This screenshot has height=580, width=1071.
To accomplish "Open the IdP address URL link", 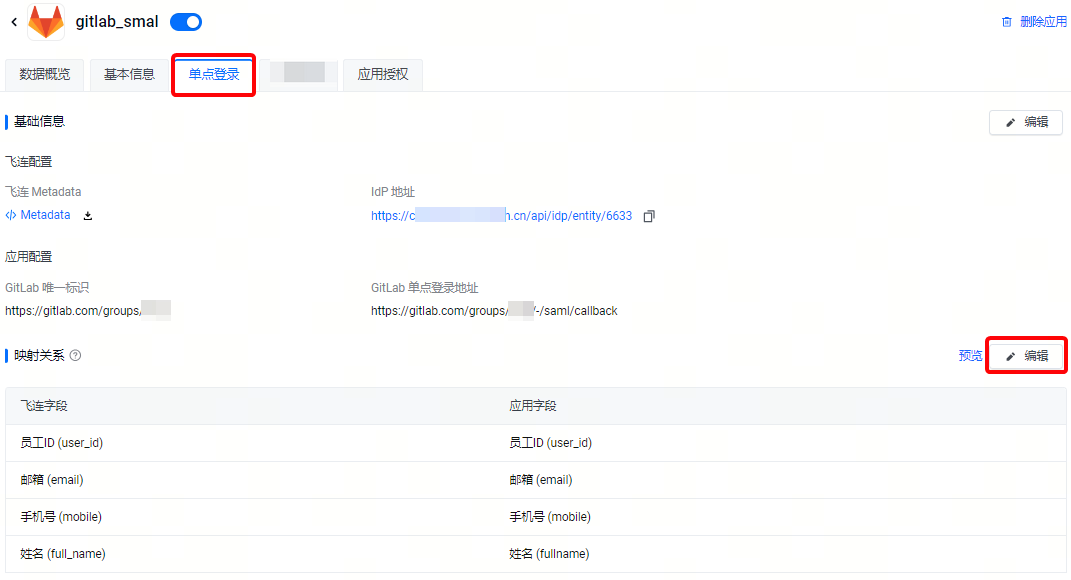I will [501, 216].
